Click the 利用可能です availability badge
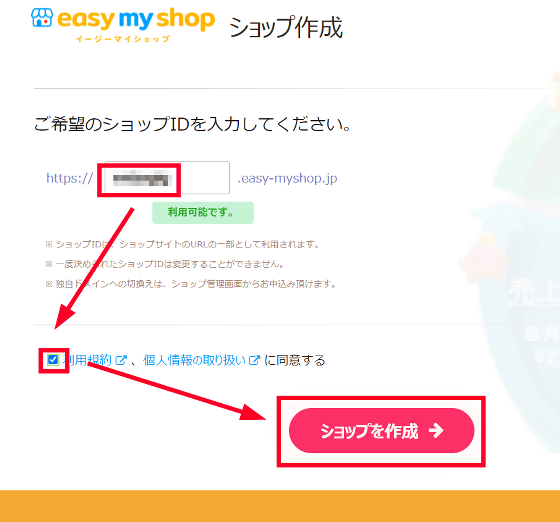The height and width of the screenshot is (522, 560). click(203, 213)
